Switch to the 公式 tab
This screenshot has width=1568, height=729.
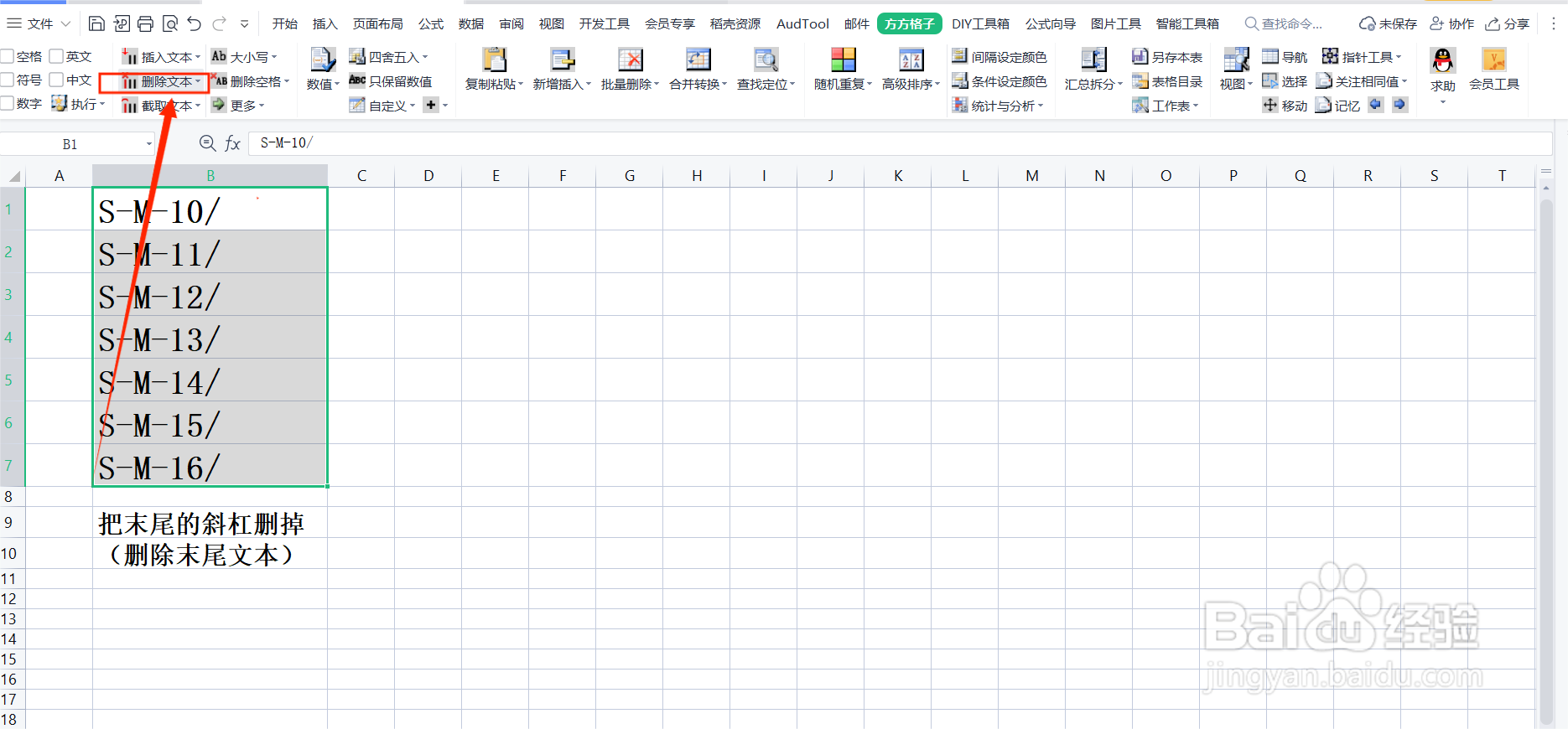[x=431, y=23]
